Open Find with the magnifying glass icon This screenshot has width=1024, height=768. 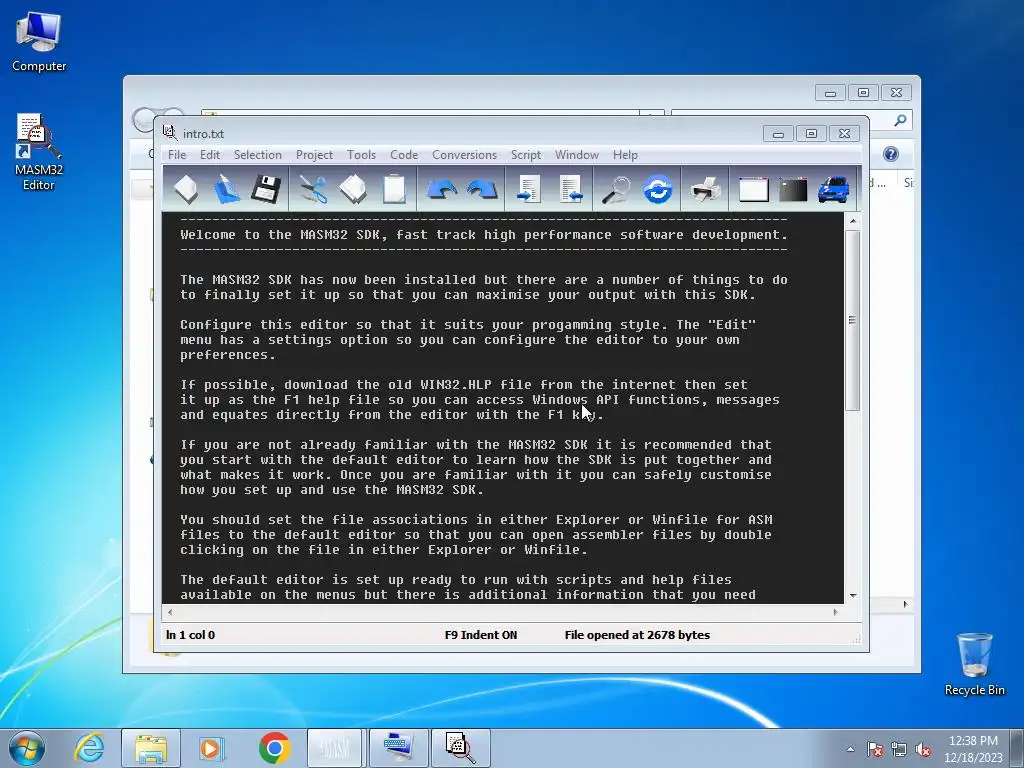[x=616, y=189]
